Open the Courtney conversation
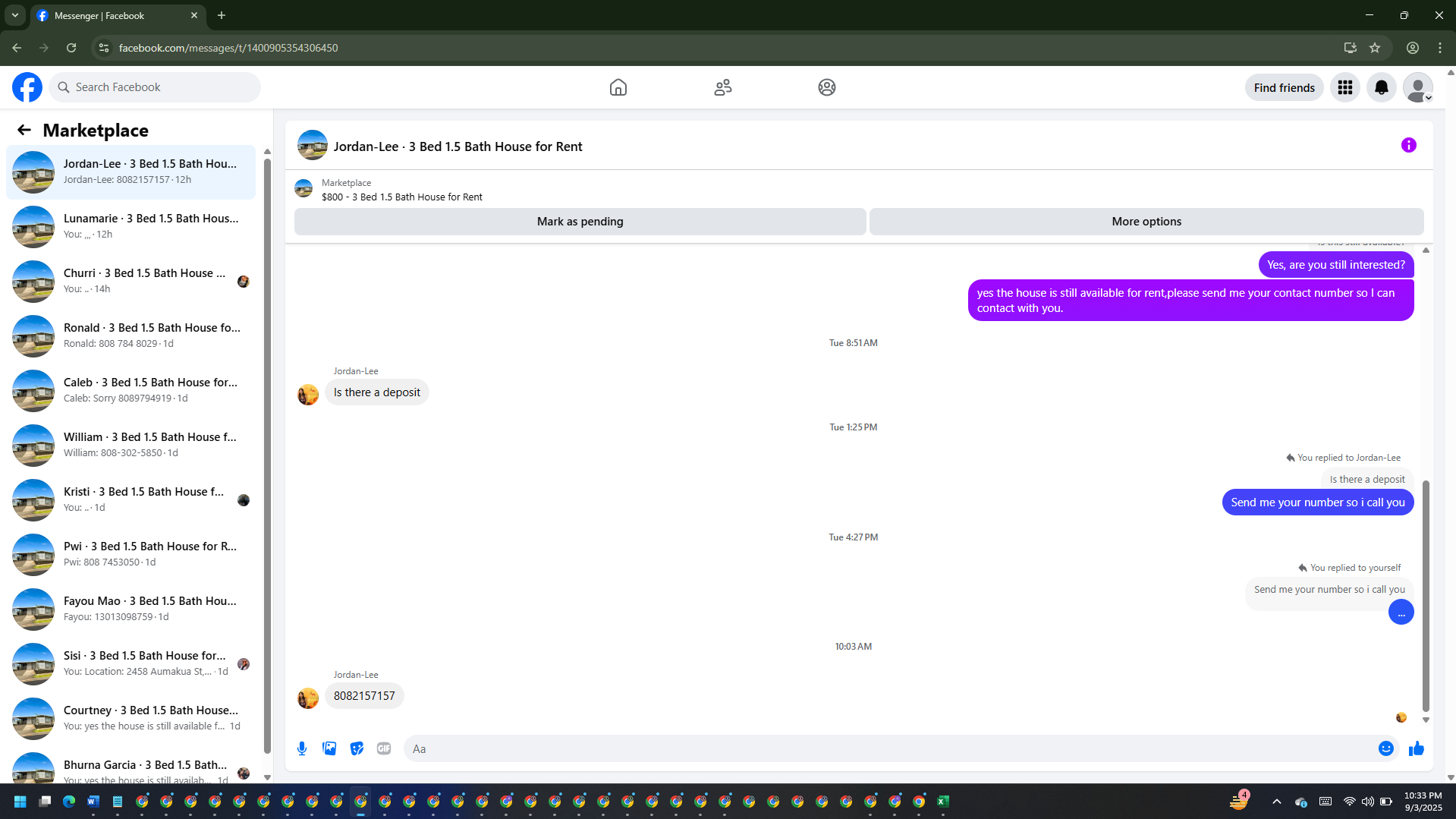The image size is (1456, 819). (131, 719)
